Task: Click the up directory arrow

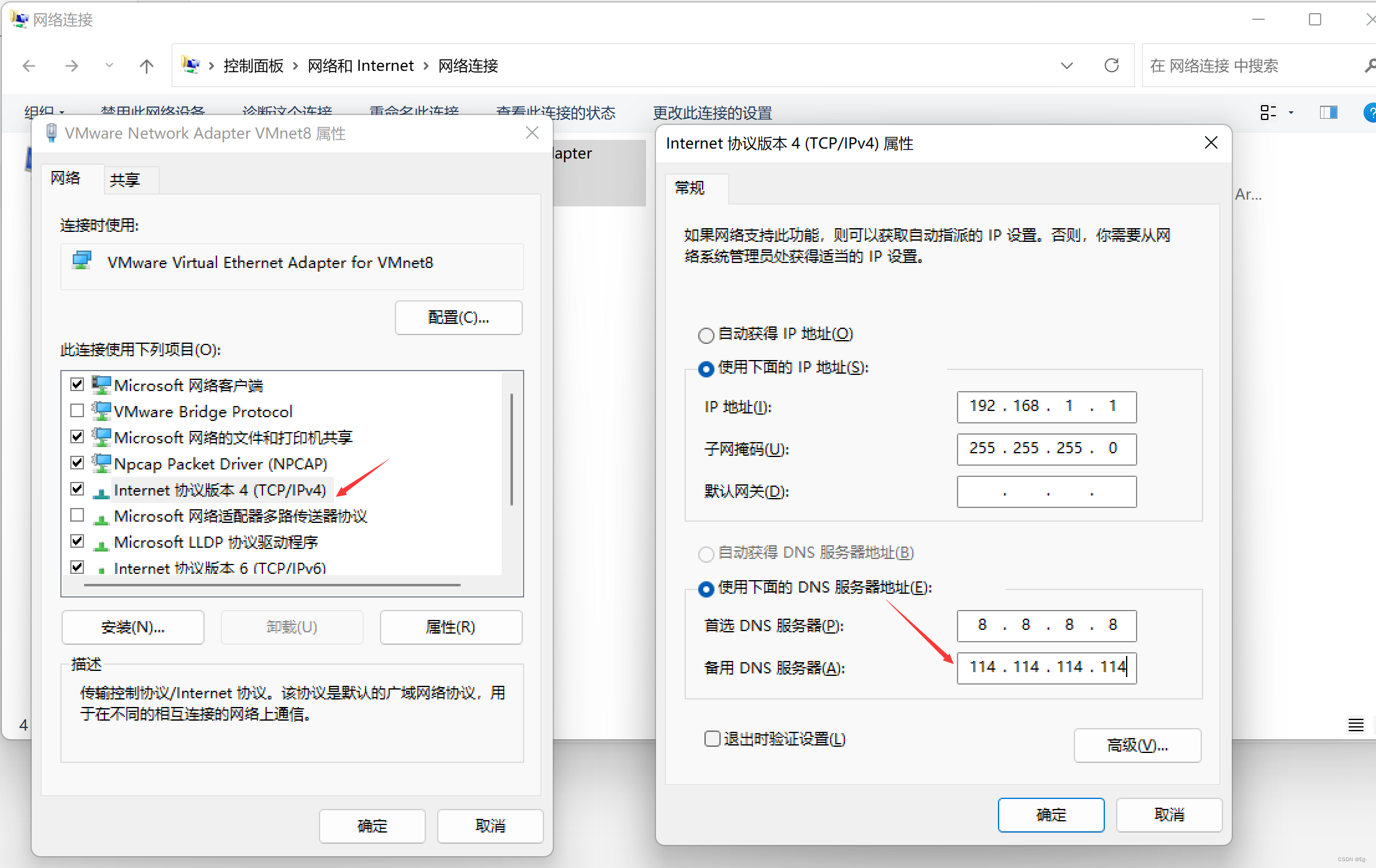Action: 147,66
